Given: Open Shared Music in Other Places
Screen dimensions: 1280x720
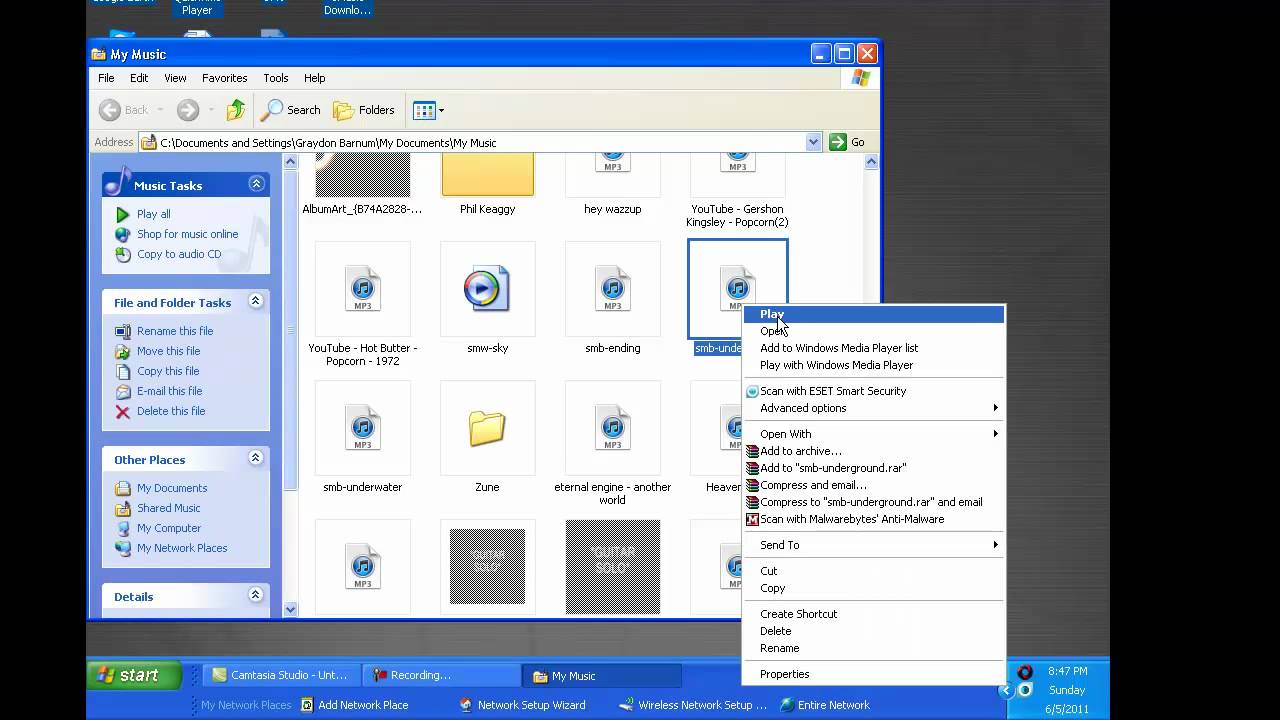Looking at the screenshot, I should [x=169, y=508].
